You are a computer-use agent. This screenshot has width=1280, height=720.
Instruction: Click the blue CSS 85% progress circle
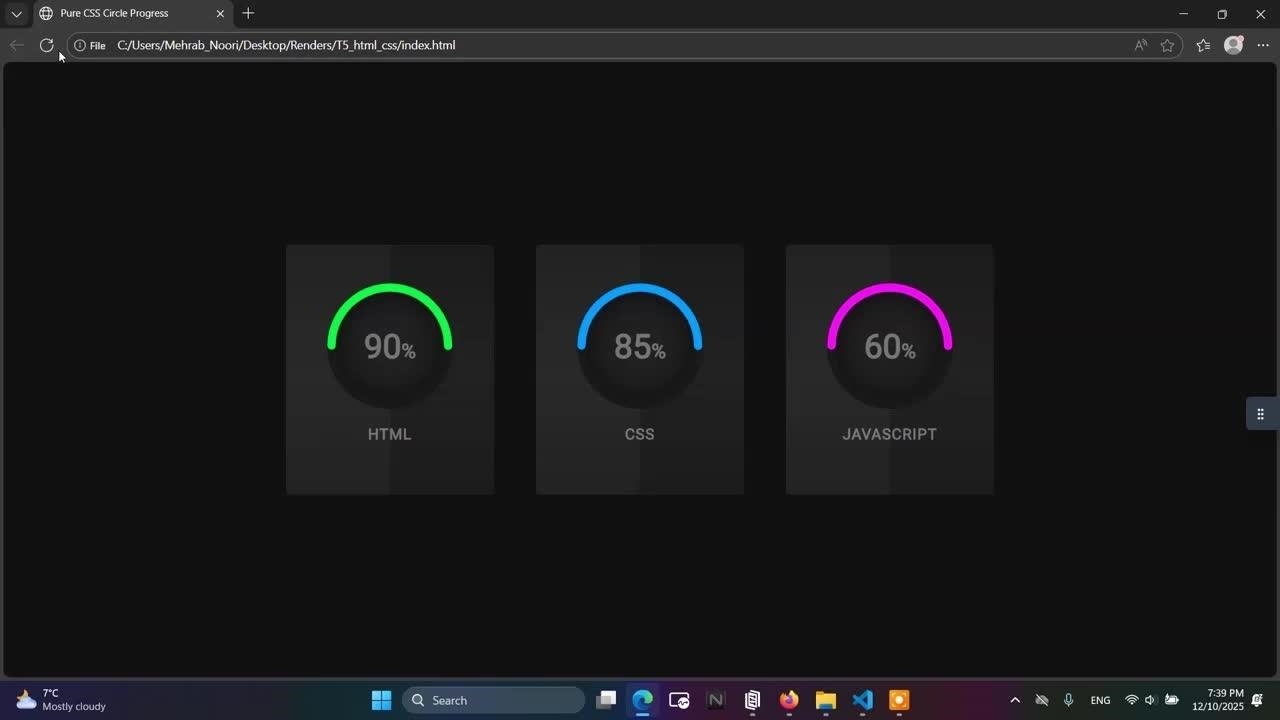(x=640, y=346)
